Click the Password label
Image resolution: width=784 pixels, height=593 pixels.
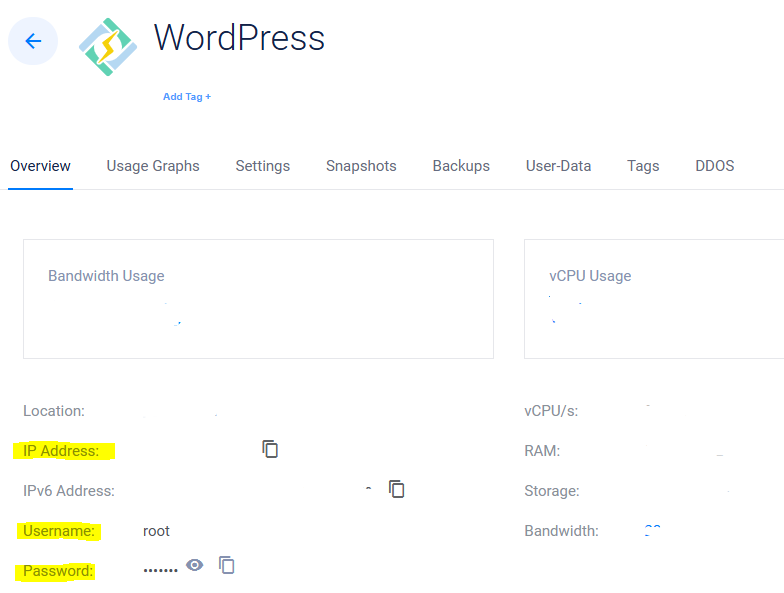(58, 570)
